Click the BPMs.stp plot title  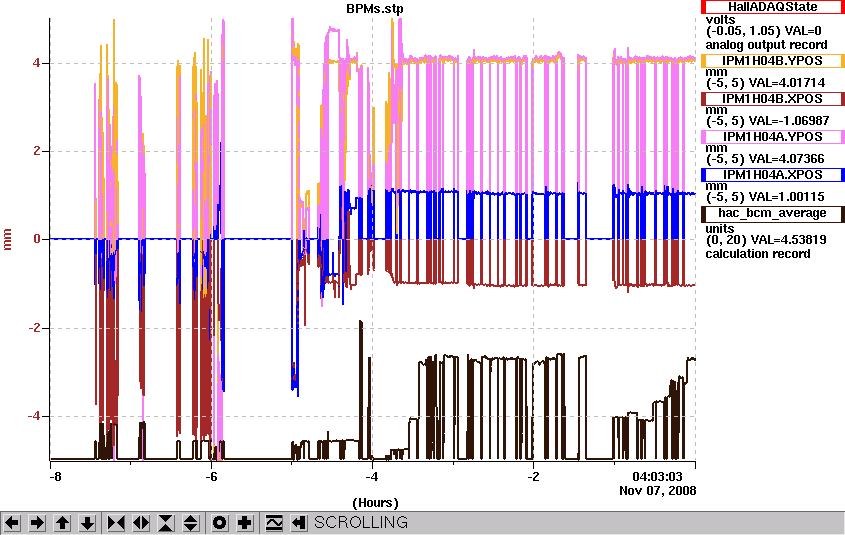[x=375, y=9]
